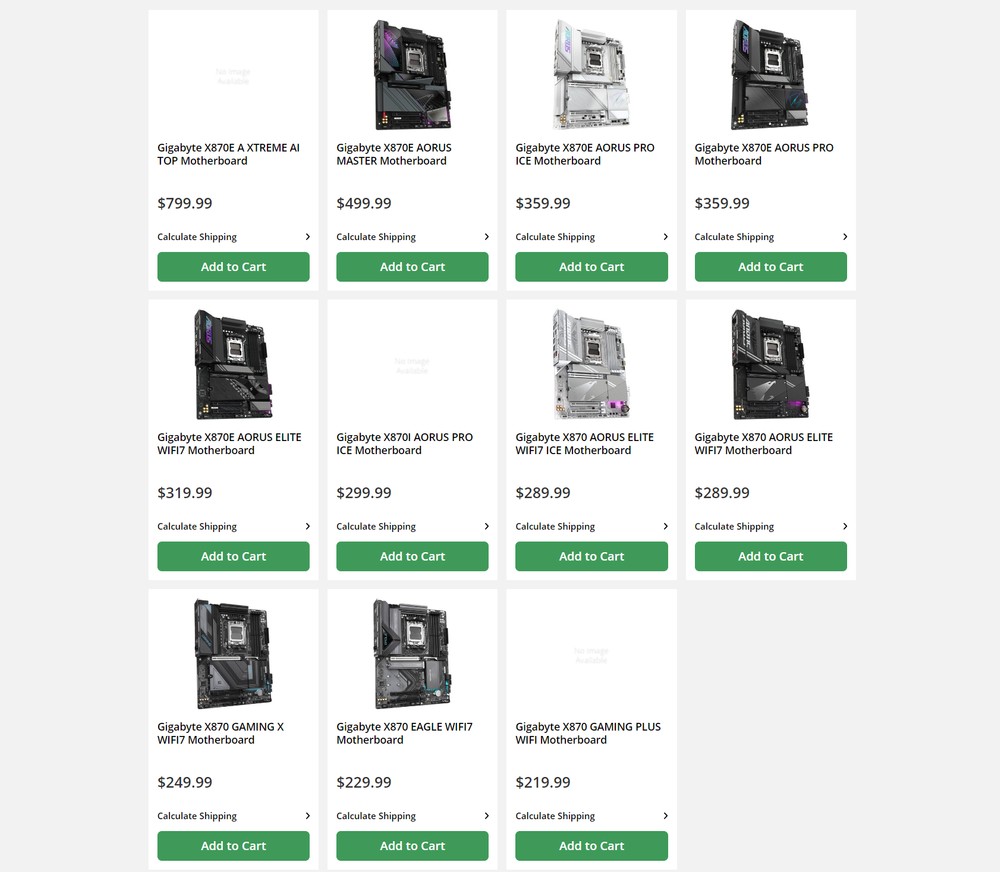Open Gigabyte X870I AORUS PRO ICE title link
The image size is (1000, 872).
pyautogui.click(x=404, y=444)
